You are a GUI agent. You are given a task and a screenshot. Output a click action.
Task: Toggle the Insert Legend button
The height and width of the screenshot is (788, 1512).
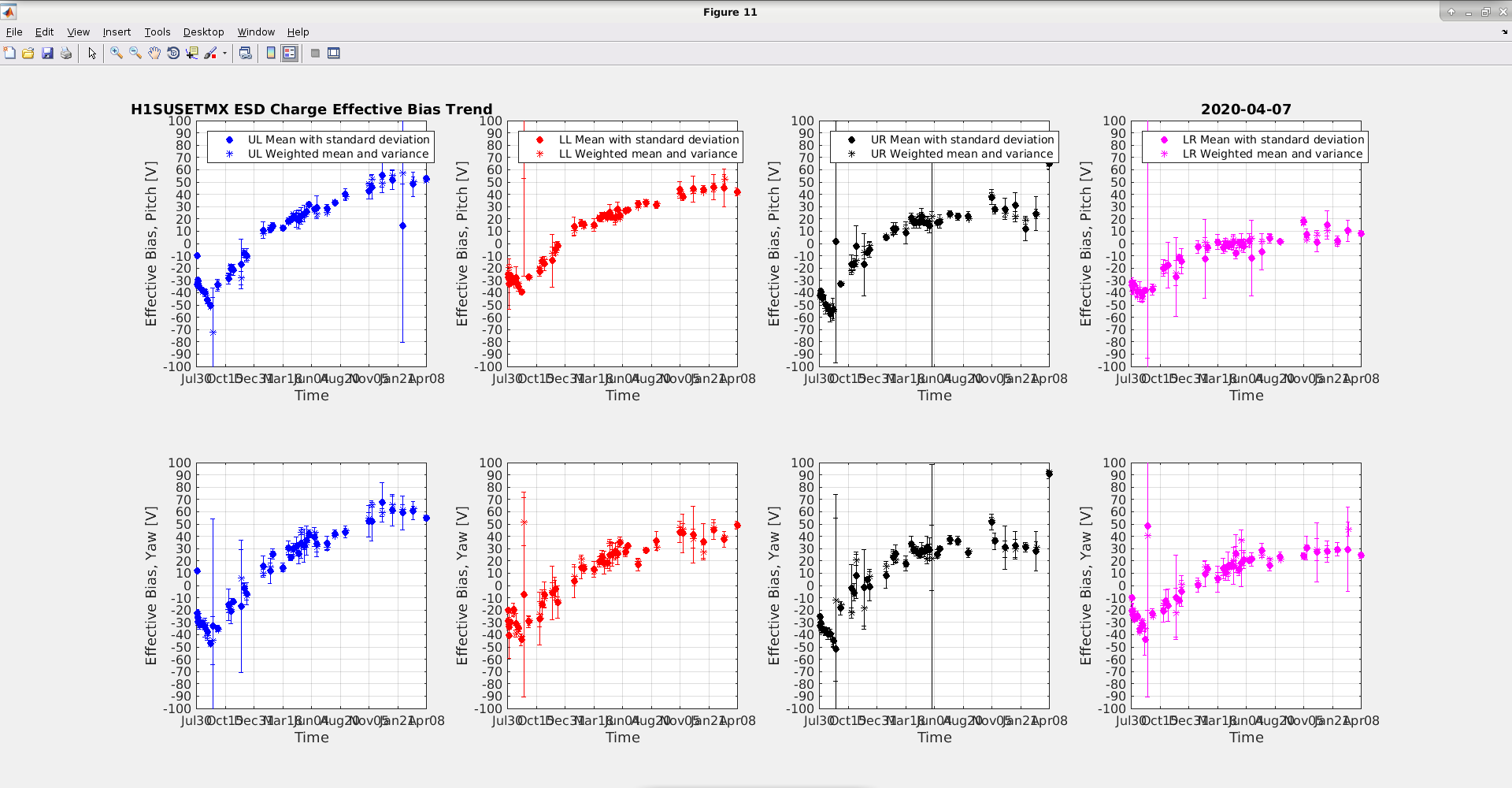(290, 53)
